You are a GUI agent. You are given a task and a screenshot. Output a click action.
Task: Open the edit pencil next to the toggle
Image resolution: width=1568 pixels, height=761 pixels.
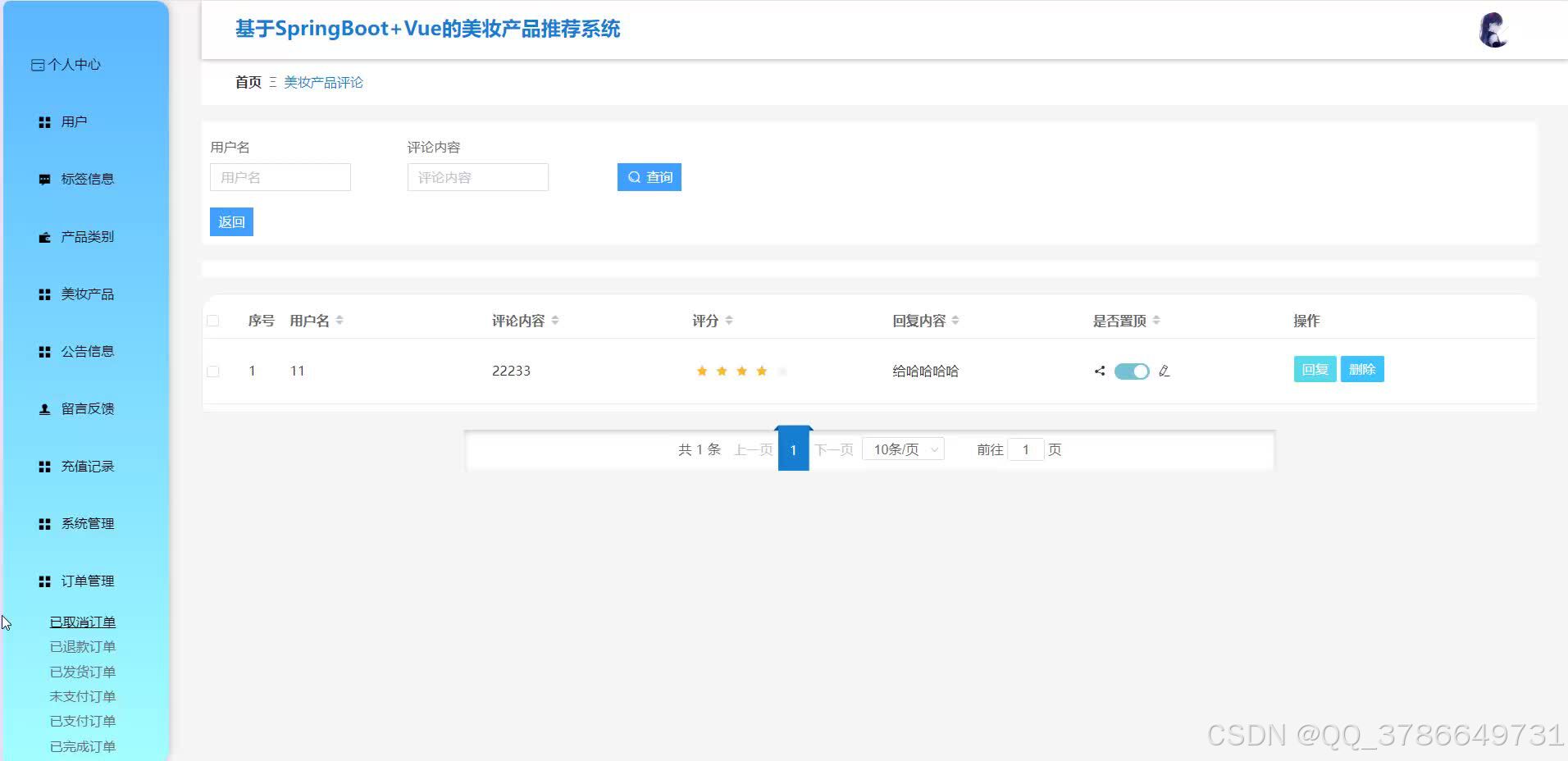(1165, 371)
